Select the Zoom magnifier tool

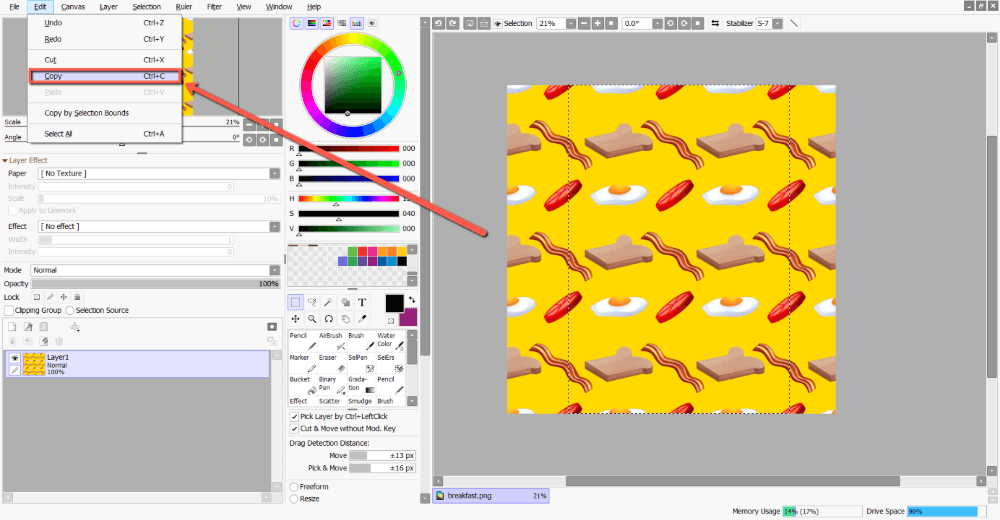click(312, 318)
